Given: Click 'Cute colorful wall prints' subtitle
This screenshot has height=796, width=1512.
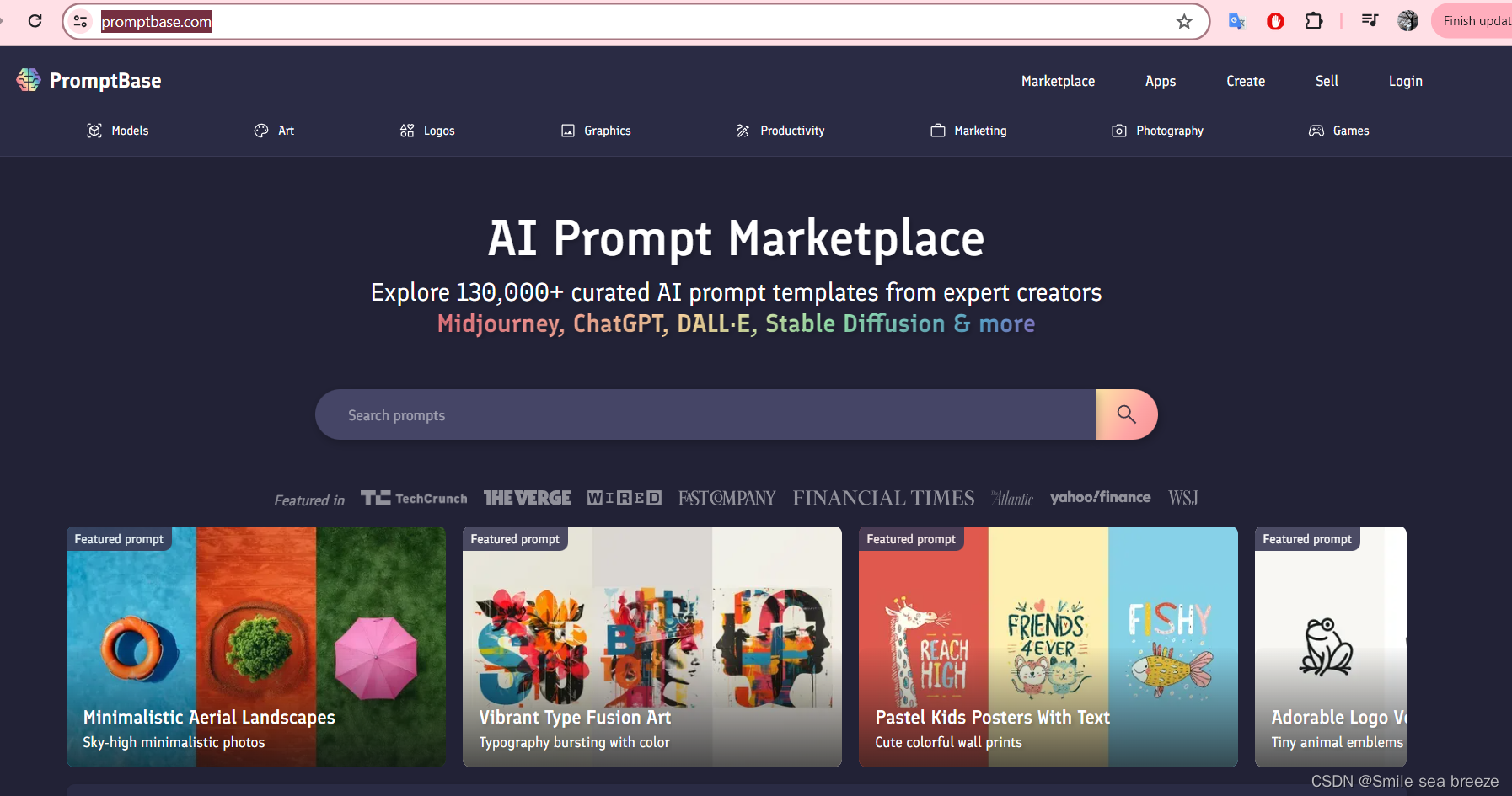Looking at the screenshot, I should 948,742.
